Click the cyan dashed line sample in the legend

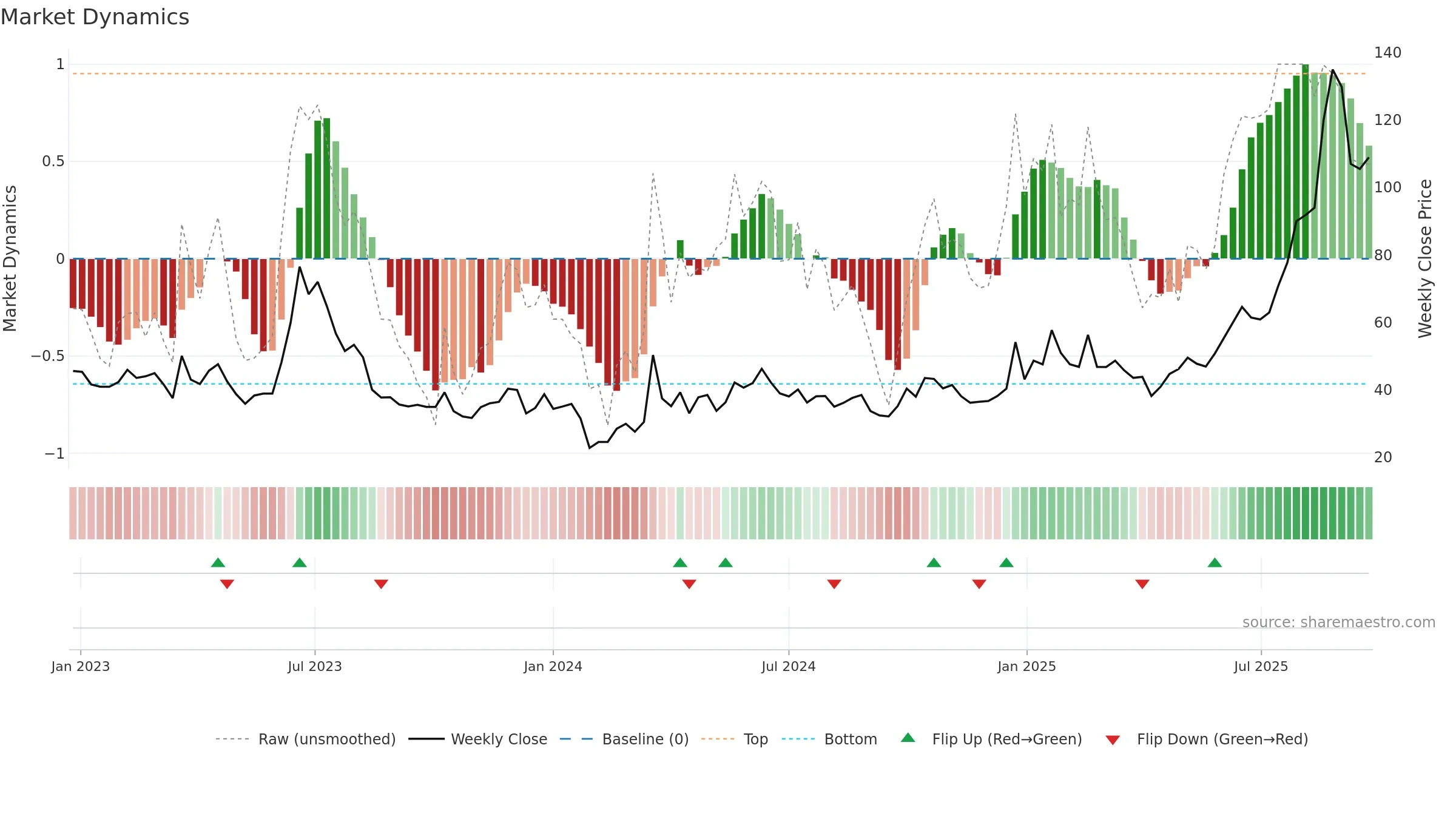click(798, 739)
